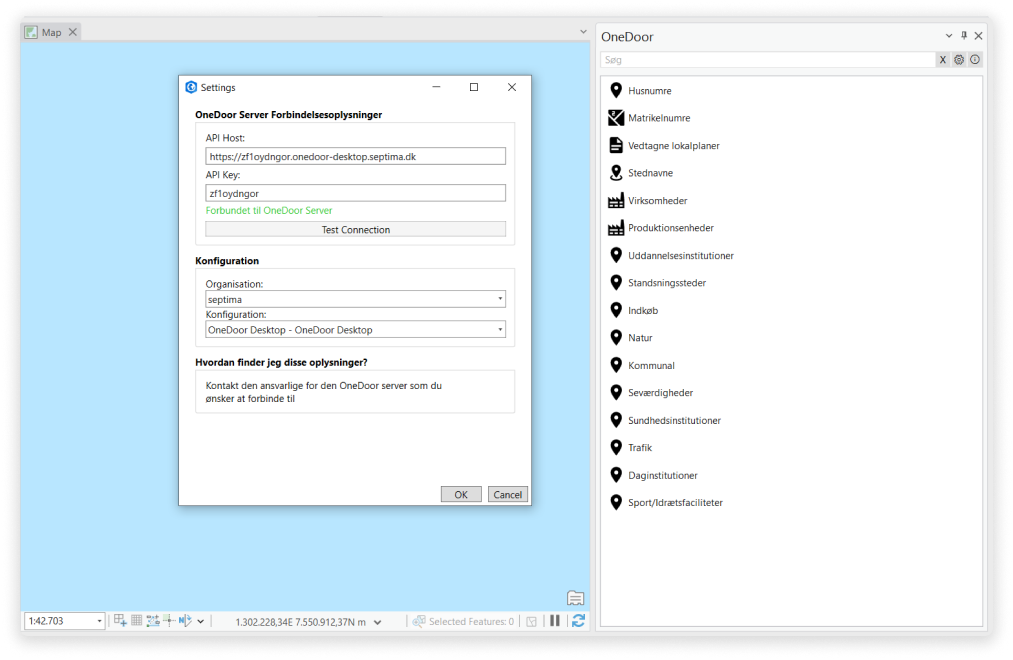Click the OneDoor Søg search field
Viewport: 1013px width, 660px height.
pyautogui.click(x=768, y=59)
